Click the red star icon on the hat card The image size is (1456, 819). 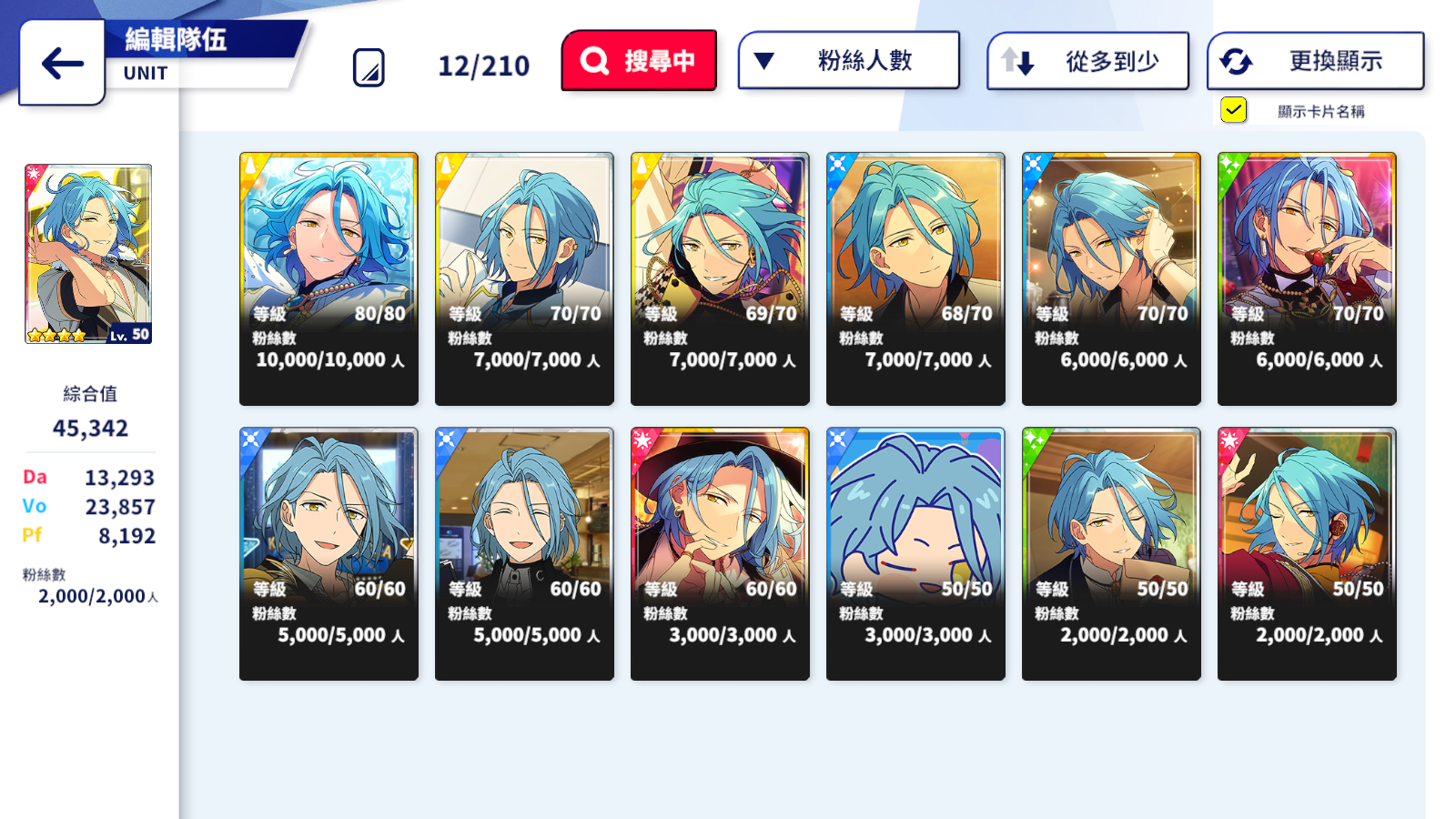coord(642,440)
